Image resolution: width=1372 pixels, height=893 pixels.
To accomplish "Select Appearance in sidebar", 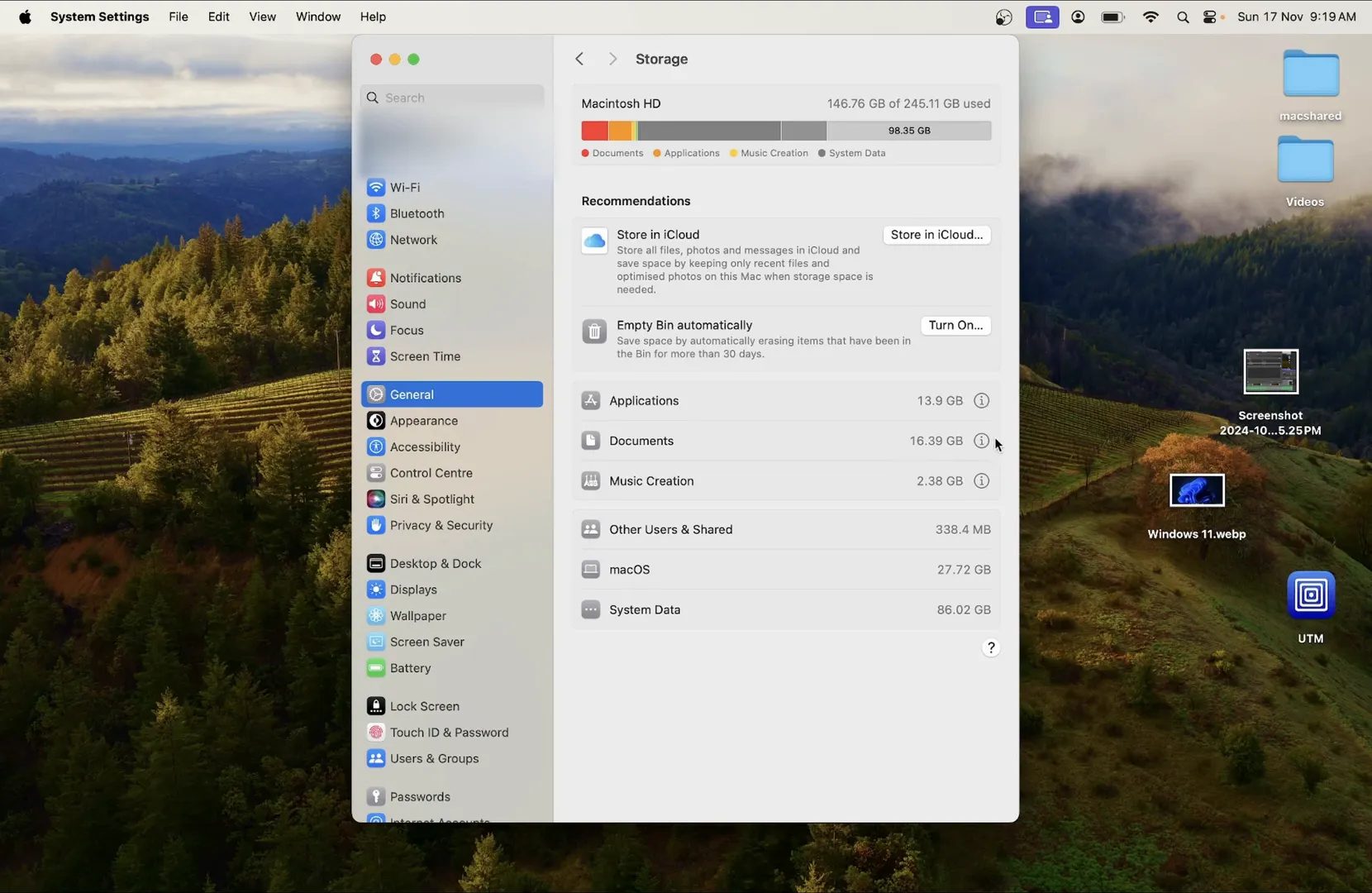I will click(x=451, y=421).
